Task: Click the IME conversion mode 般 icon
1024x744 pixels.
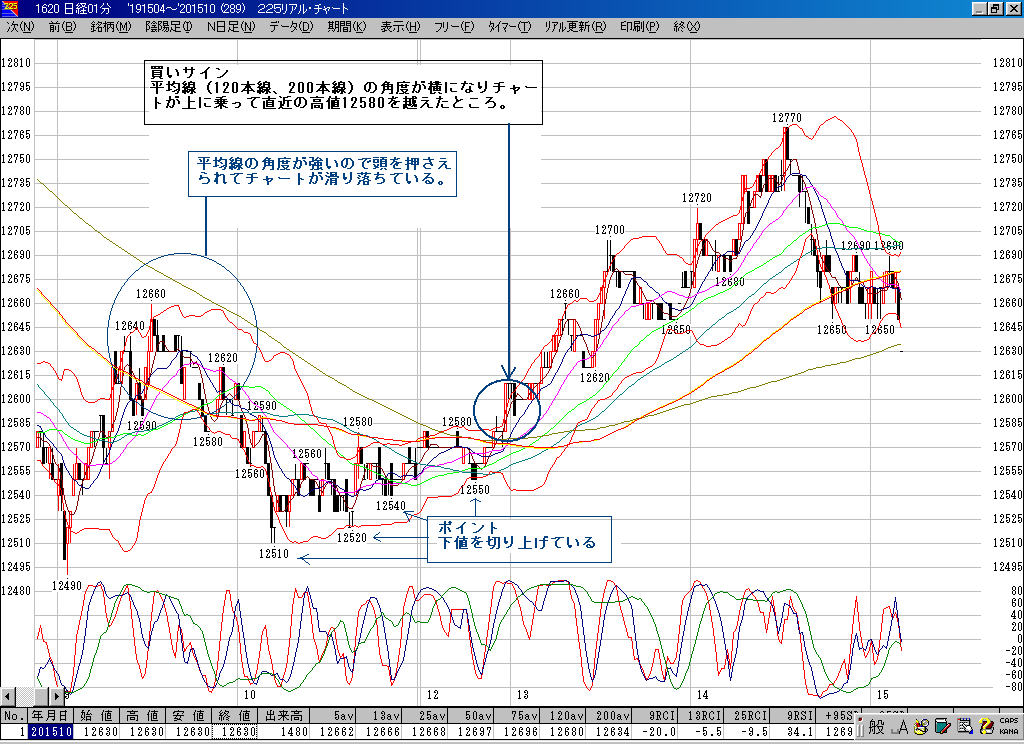Action: [x=877, y=727]
